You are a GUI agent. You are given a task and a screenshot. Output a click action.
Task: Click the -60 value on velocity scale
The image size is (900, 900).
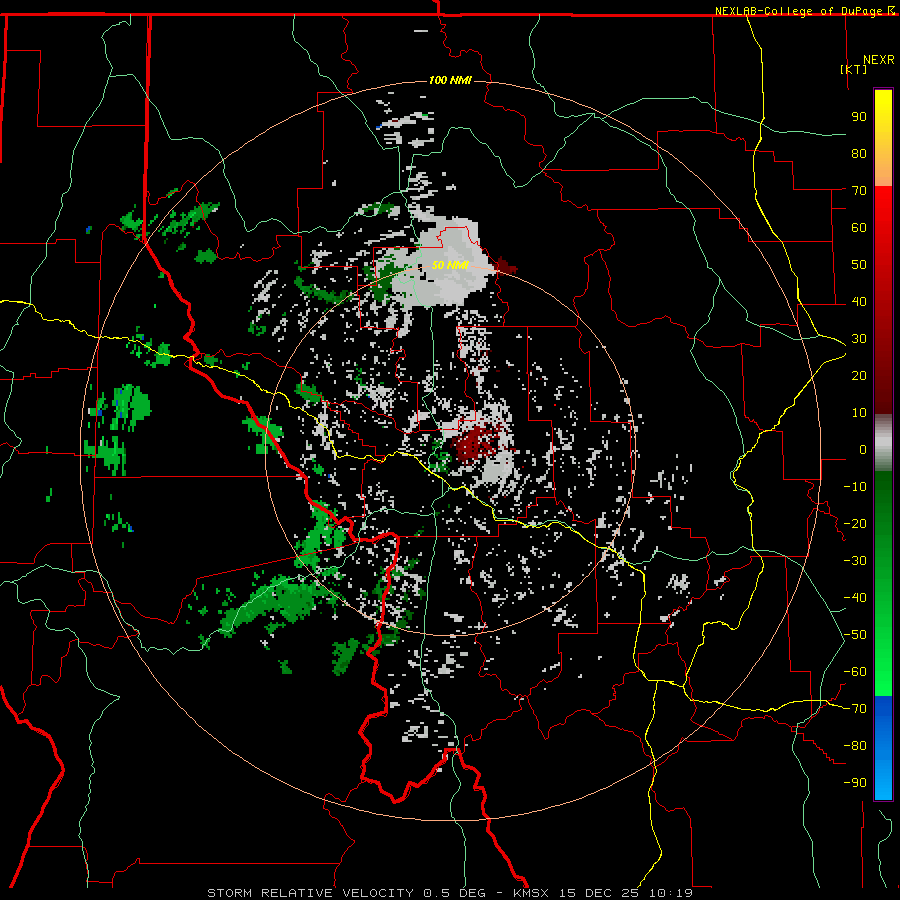coord(855,672)
